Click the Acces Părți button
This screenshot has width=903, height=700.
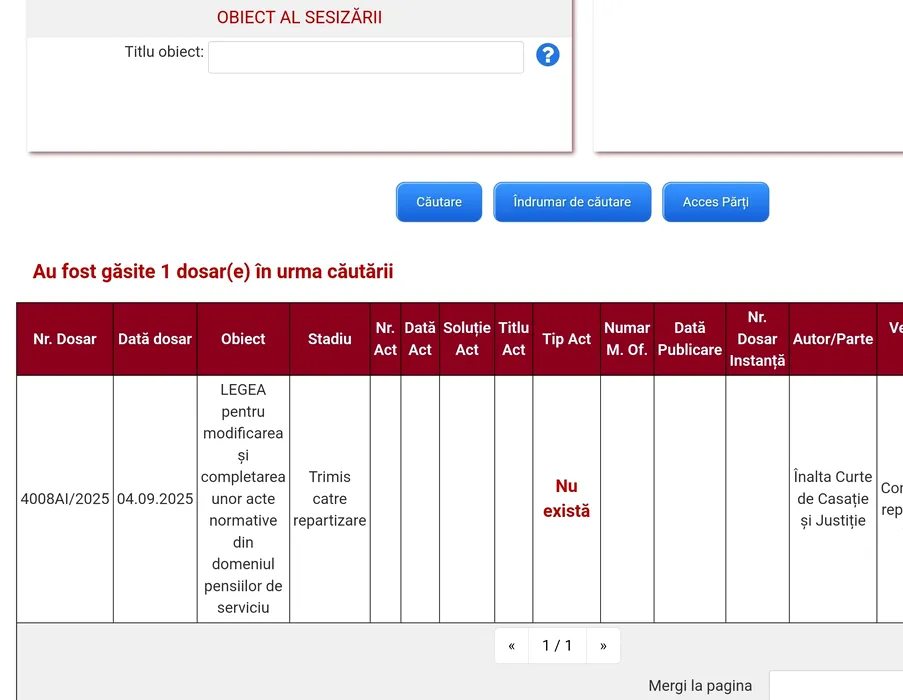(715, 202)
